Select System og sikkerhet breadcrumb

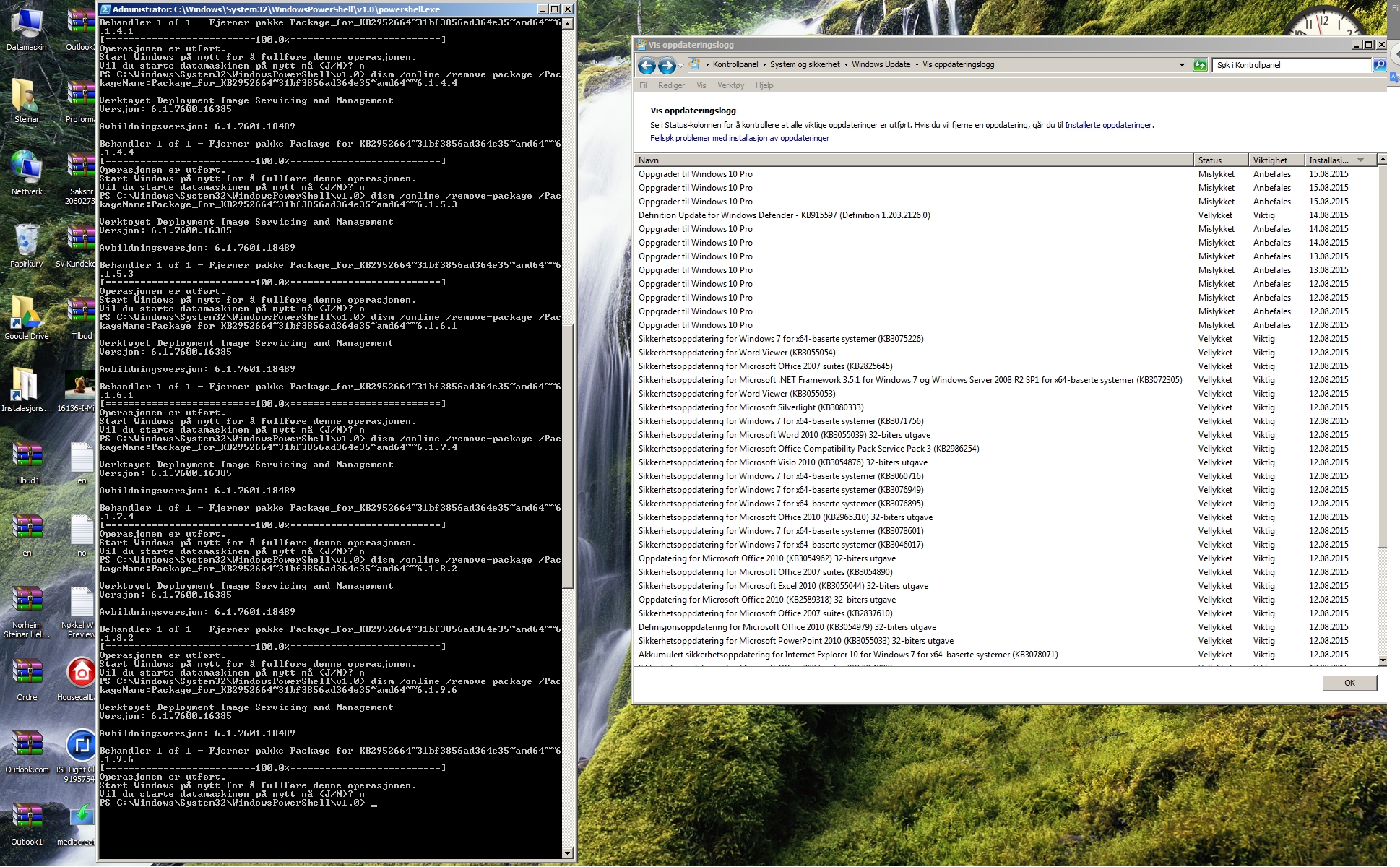[805, 64]
